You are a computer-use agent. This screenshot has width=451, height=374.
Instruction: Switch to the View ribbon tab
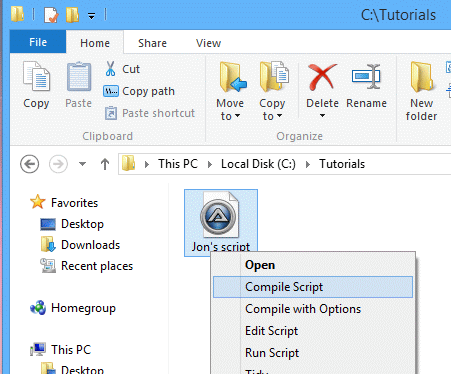tap(208, 43)
